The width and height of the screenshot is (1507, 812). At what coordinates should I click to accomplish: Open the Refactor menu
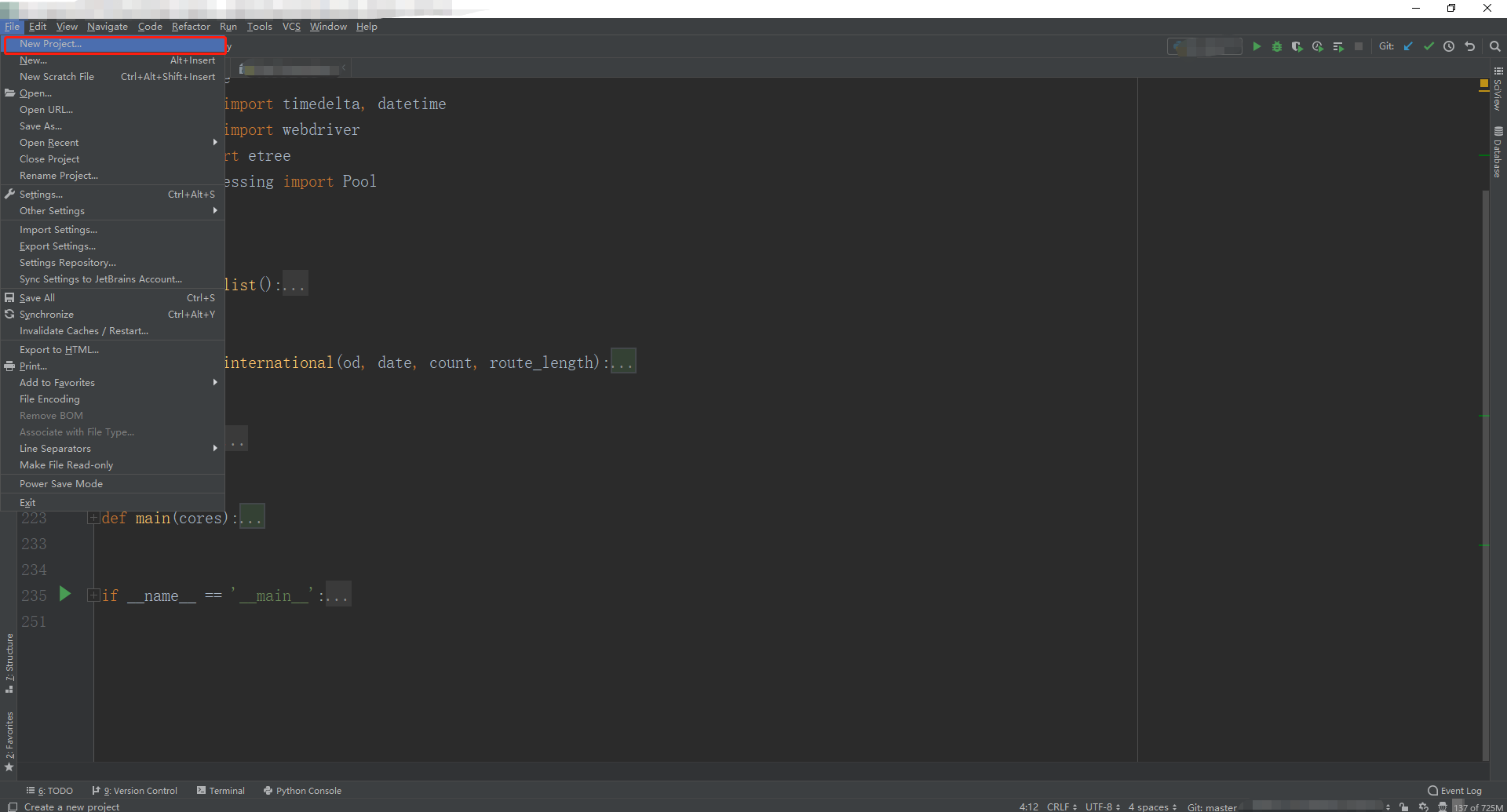[x=191, y=27]
